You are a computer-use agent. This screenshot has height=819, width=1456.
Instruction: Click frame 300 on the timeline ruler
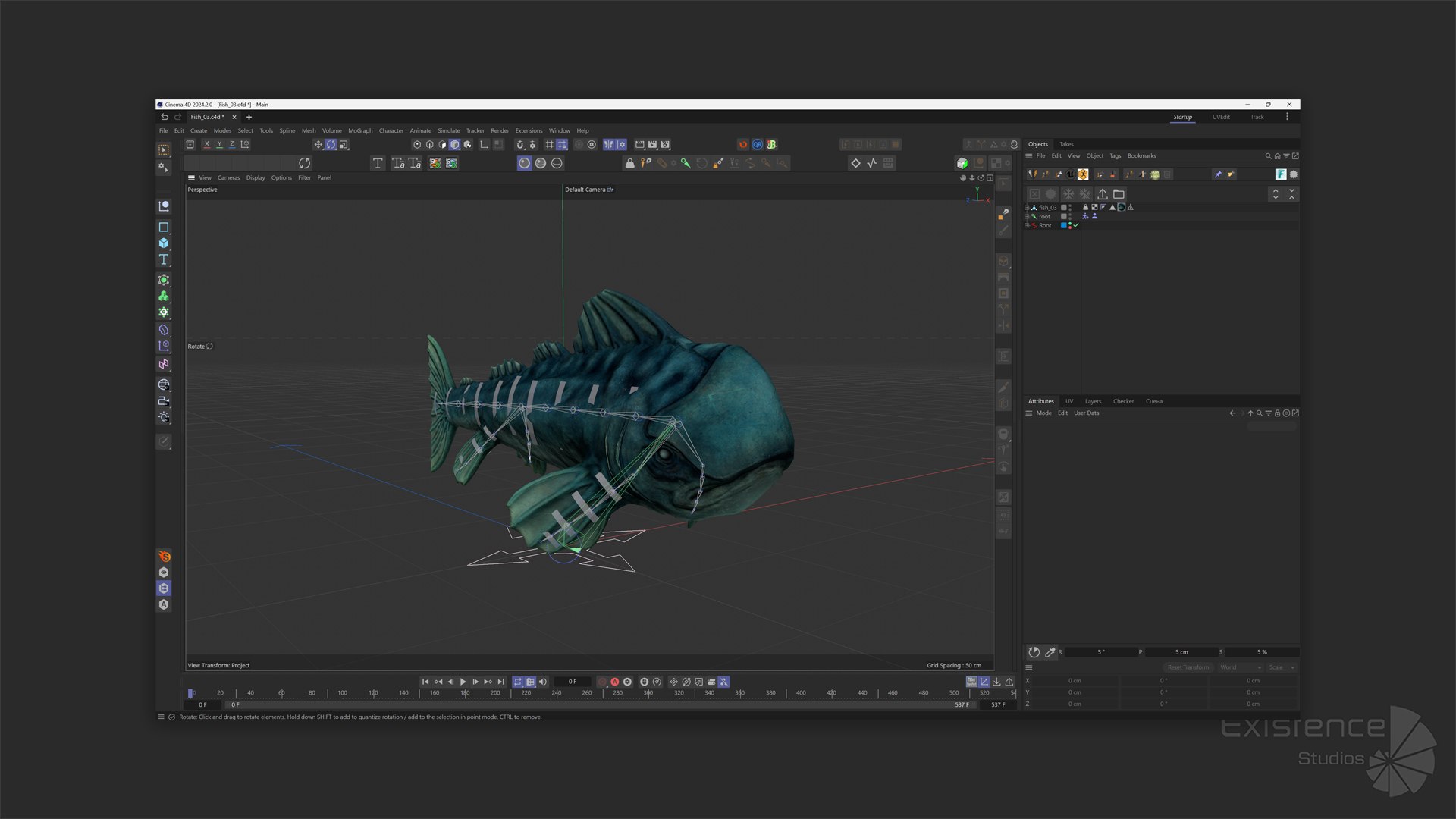tap(648, 693)
